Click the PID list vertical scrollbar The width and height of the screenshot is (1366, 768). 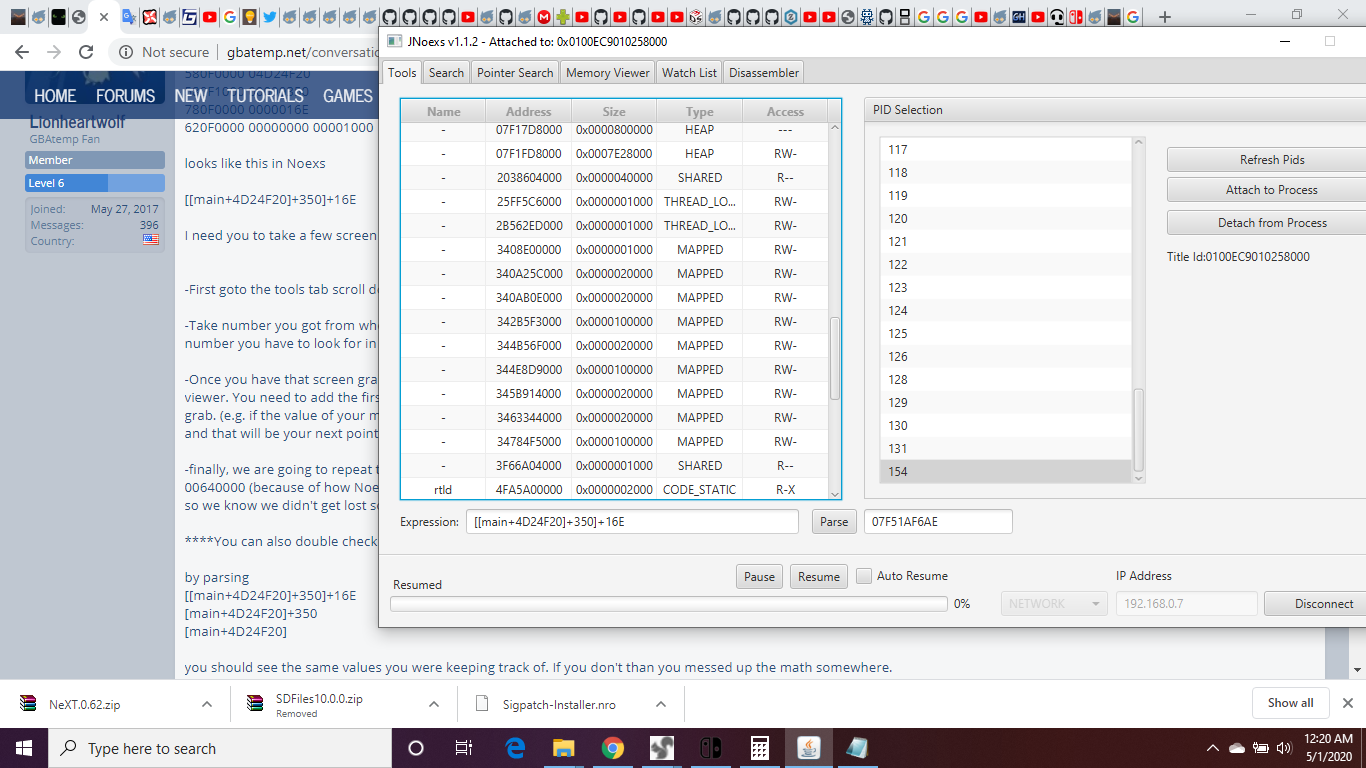tap(1138, 430)
